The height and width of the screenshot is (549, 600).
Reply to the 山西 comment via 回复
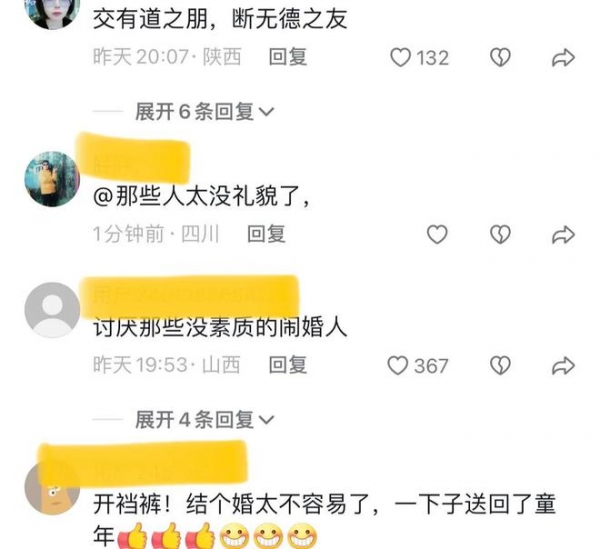288,365
